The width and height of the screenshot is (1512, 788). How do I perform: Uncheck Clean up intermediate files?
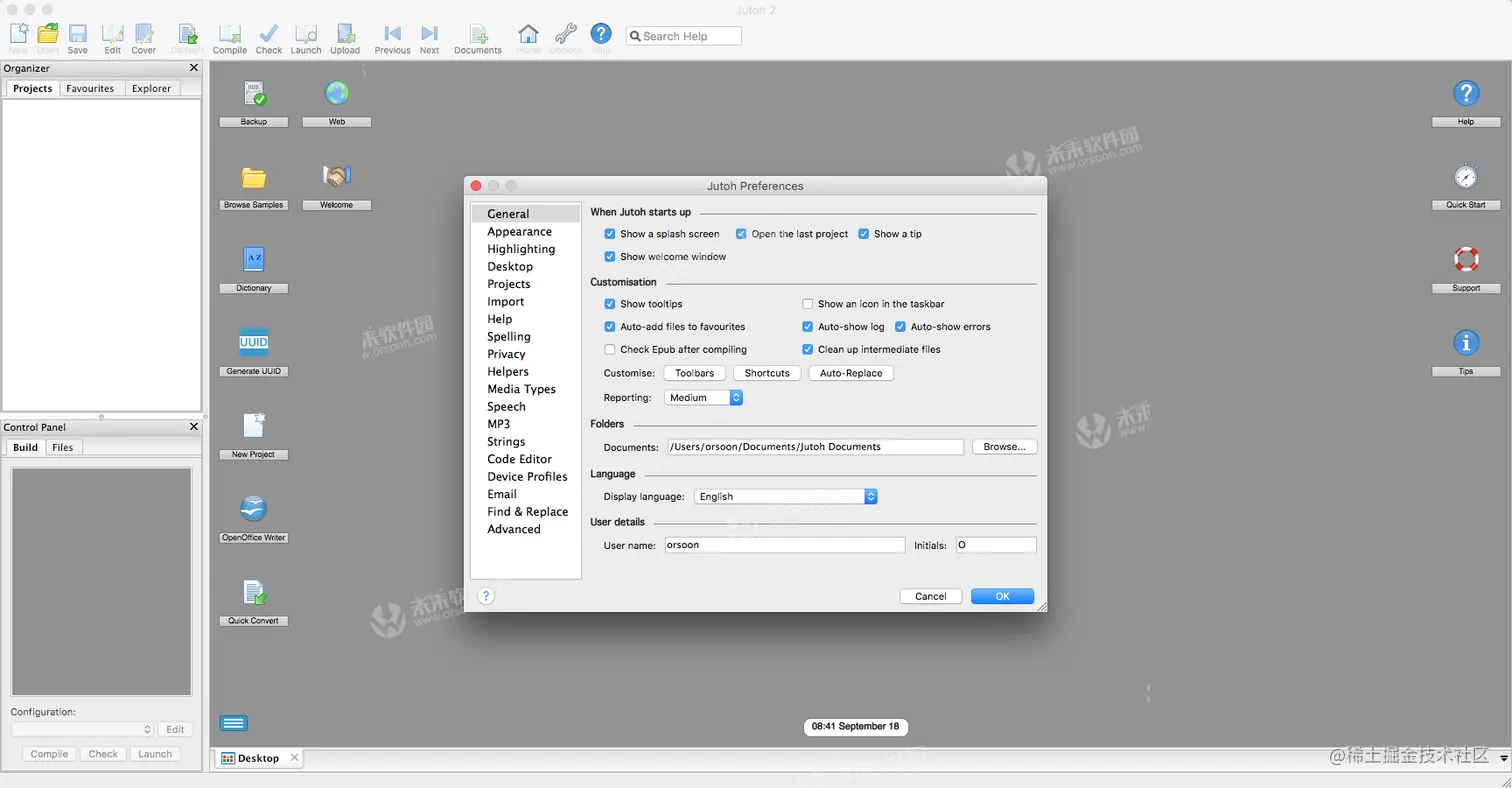[x=808, y=350]
